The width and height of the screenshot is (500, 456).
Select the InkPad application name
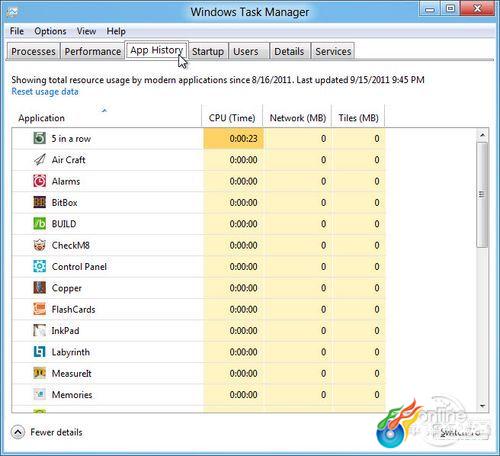pyautogui.click(x=66, y=331)
